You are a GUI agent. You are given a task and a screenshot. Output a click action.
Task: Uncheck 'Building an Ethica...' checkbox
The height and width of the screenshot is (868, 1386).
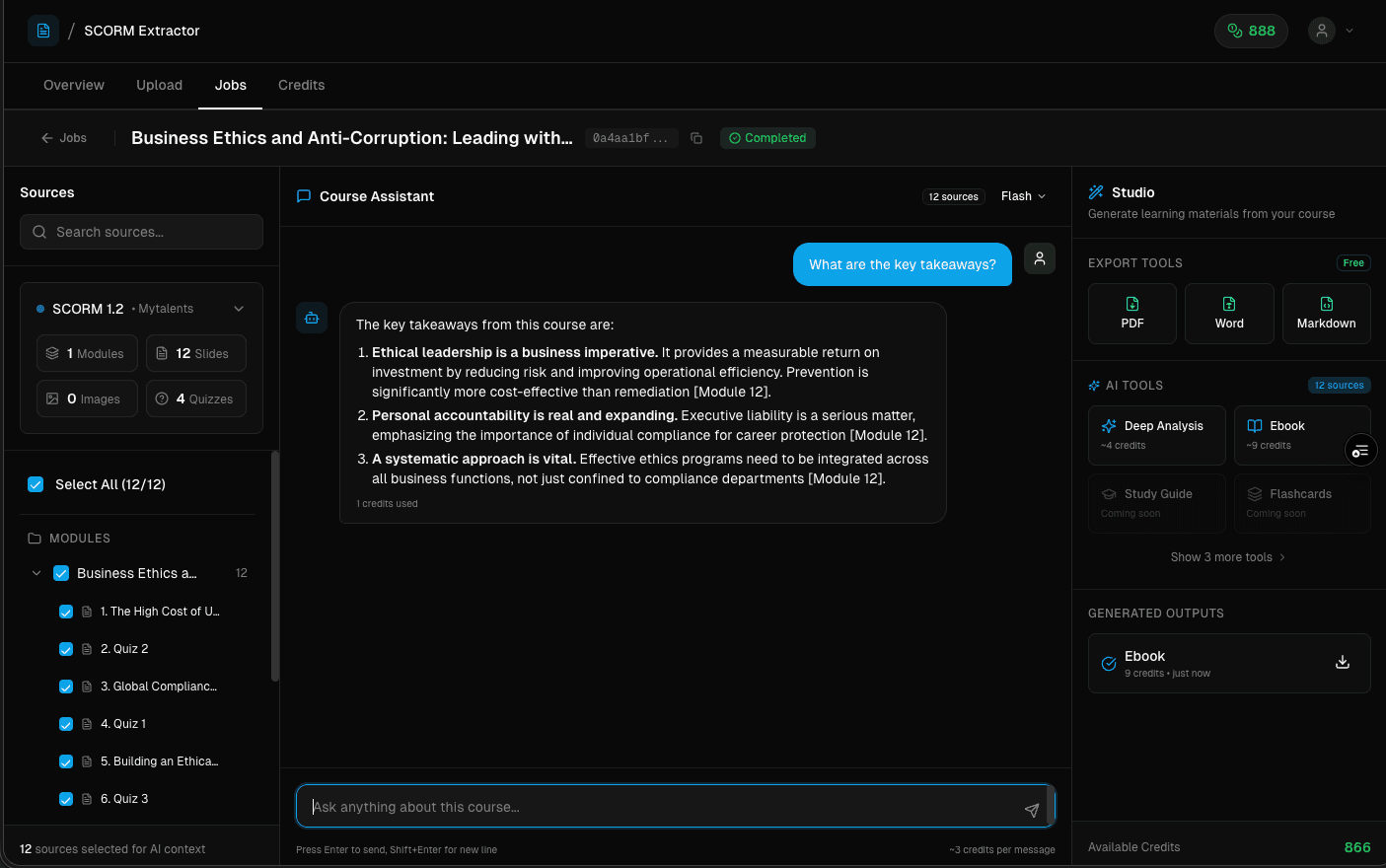66,761
